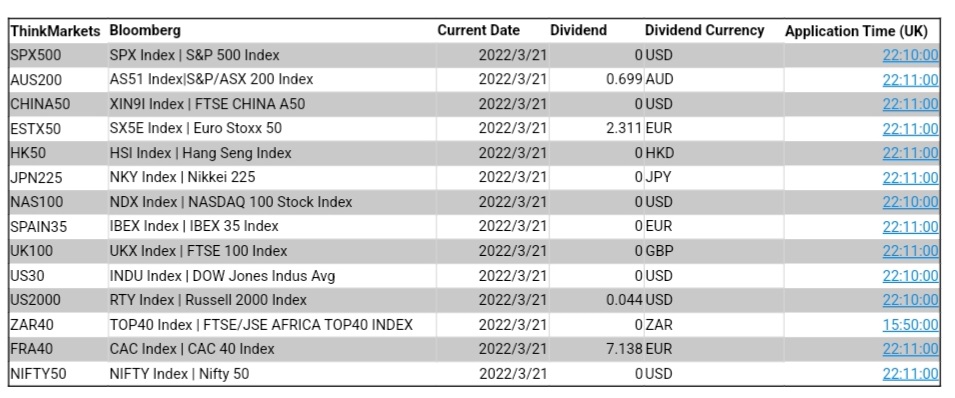Image resolution: width=955 pixels, height=398 pixels.
Task: Select the Bloomberg column header
Action: click(145, 30)
